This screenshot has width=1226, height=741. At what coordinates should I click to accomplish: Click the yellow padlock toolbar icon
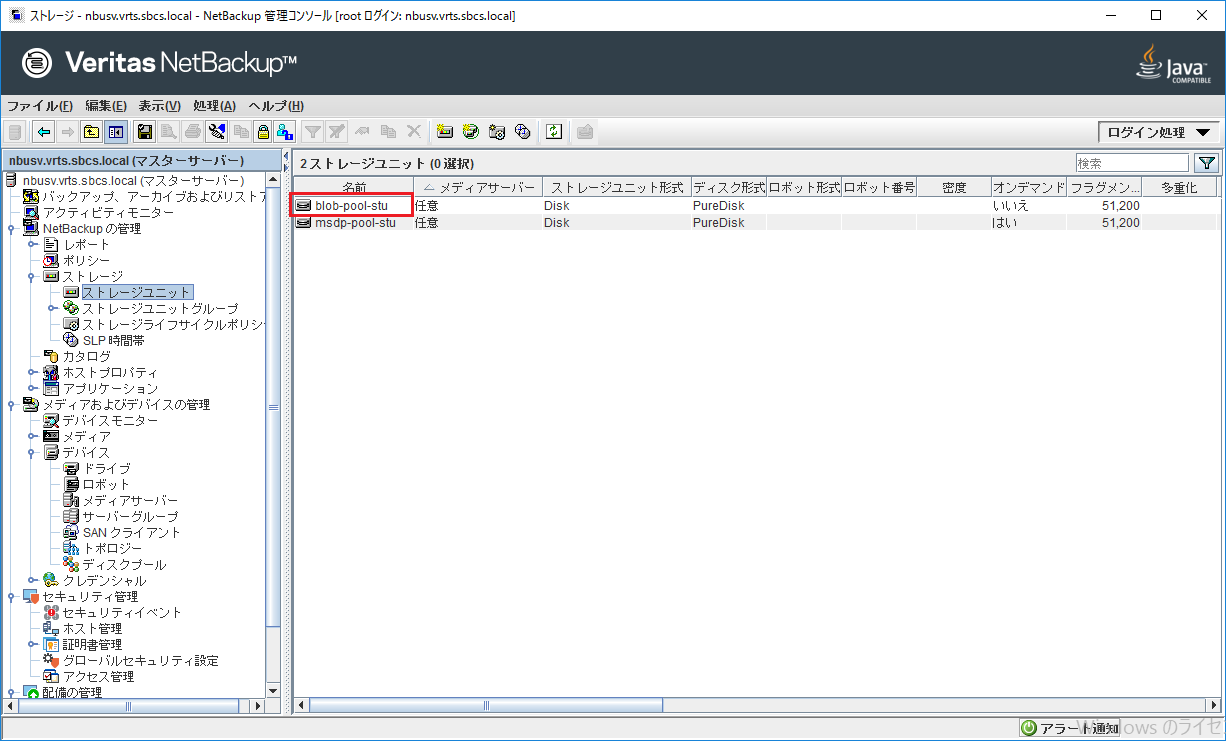(262, 131)
